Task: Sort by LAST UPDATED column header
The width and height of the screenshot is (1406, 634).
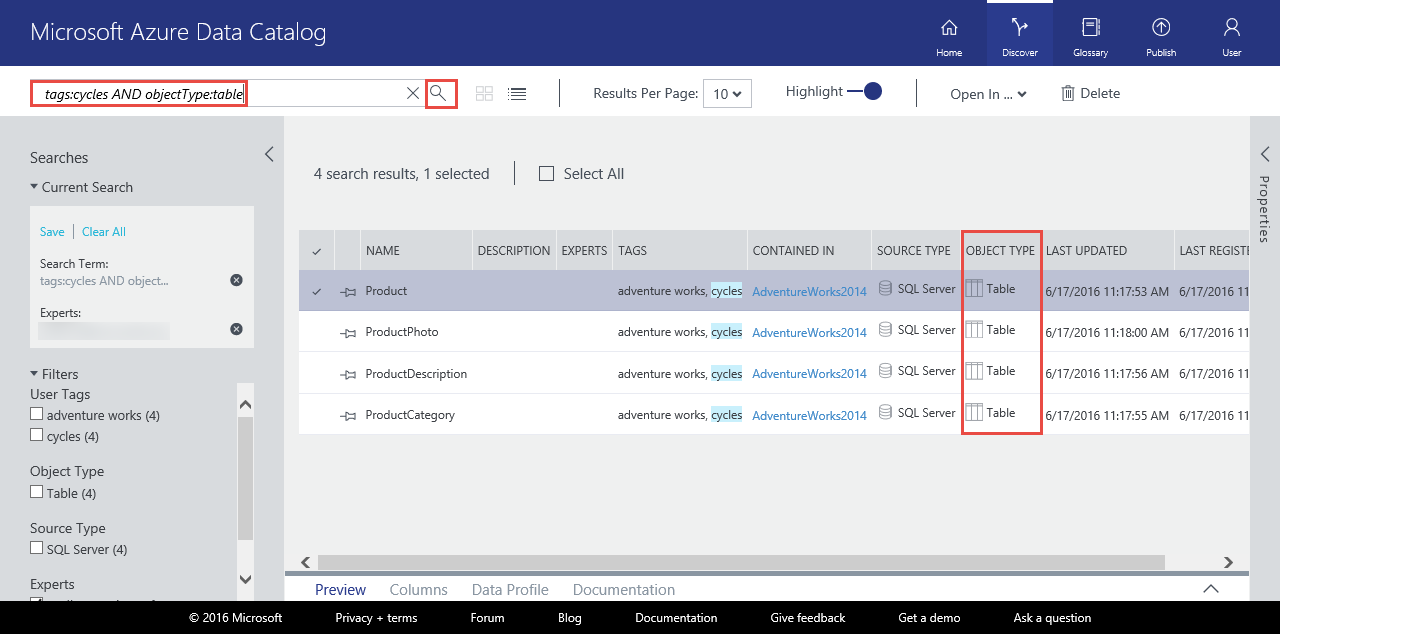Action: (1107, 251)
